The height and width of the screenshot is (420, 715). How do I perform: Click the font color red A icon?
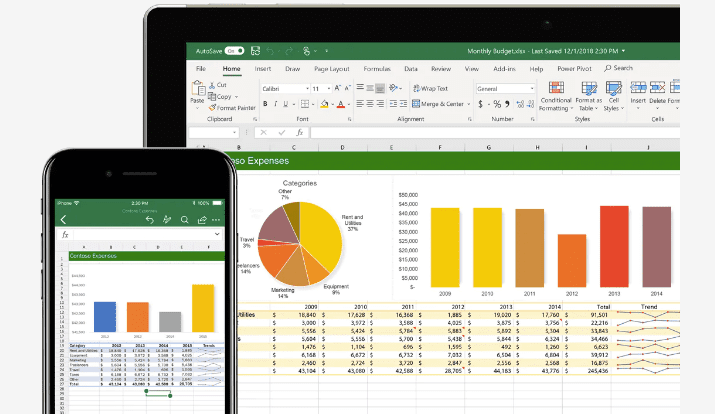(341, 104)
